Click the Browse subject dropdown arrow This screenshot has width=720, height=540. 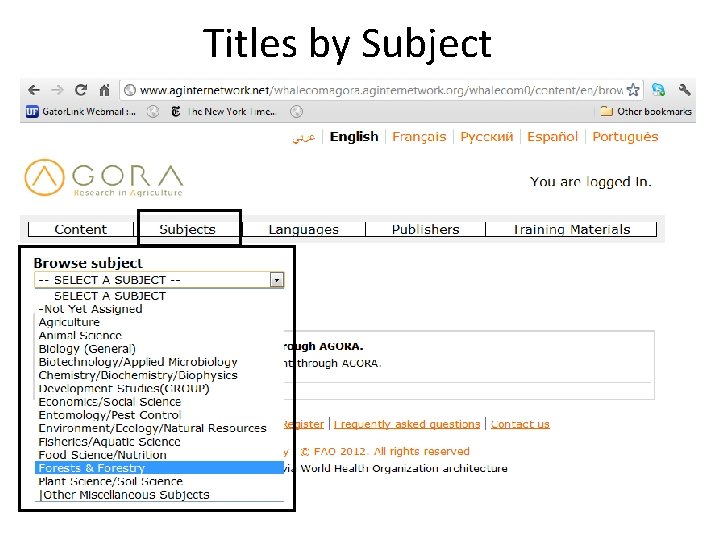[x=277, y=280]
